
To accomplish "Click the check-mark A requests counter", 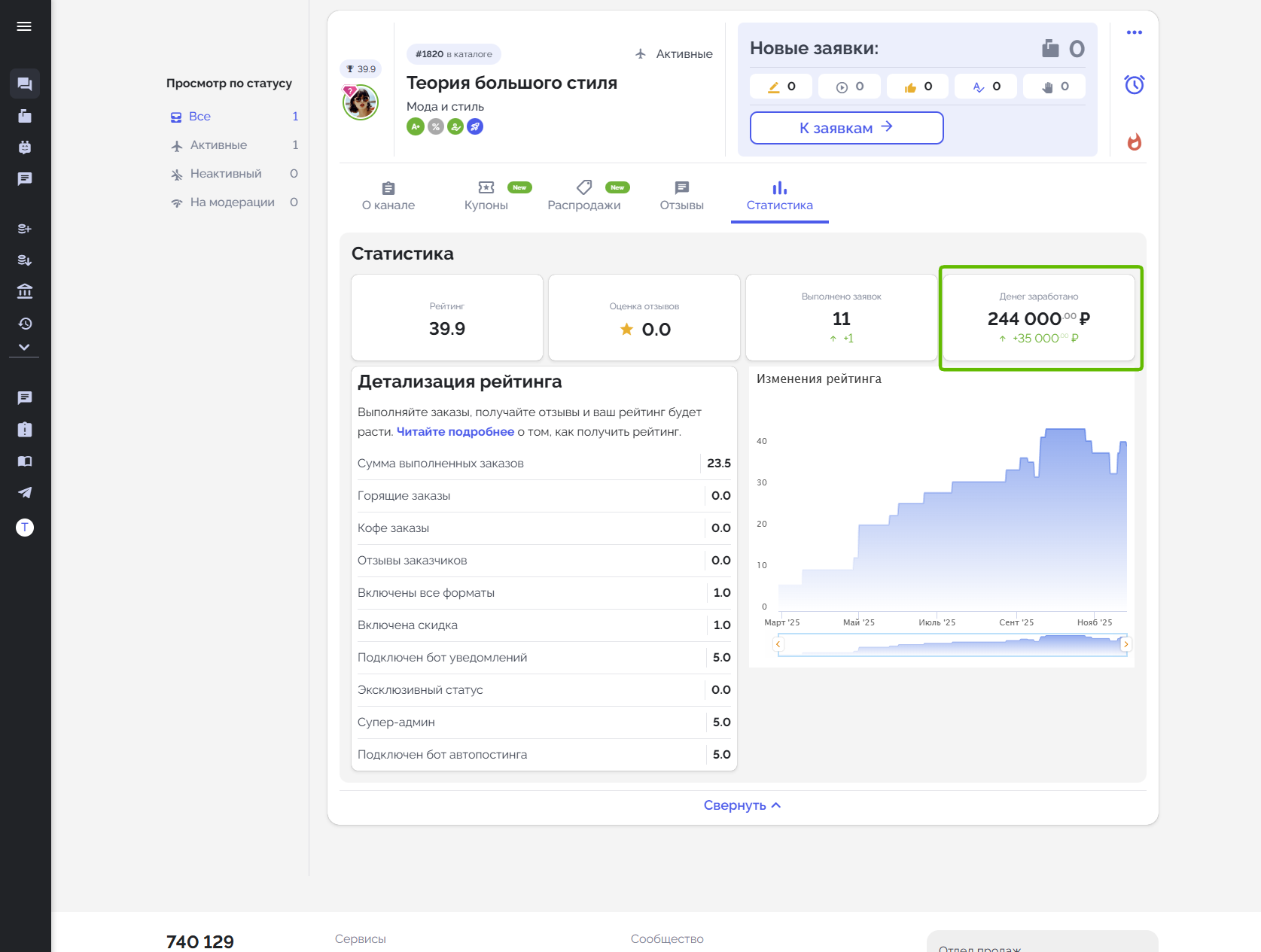I will tap(986, 87).
